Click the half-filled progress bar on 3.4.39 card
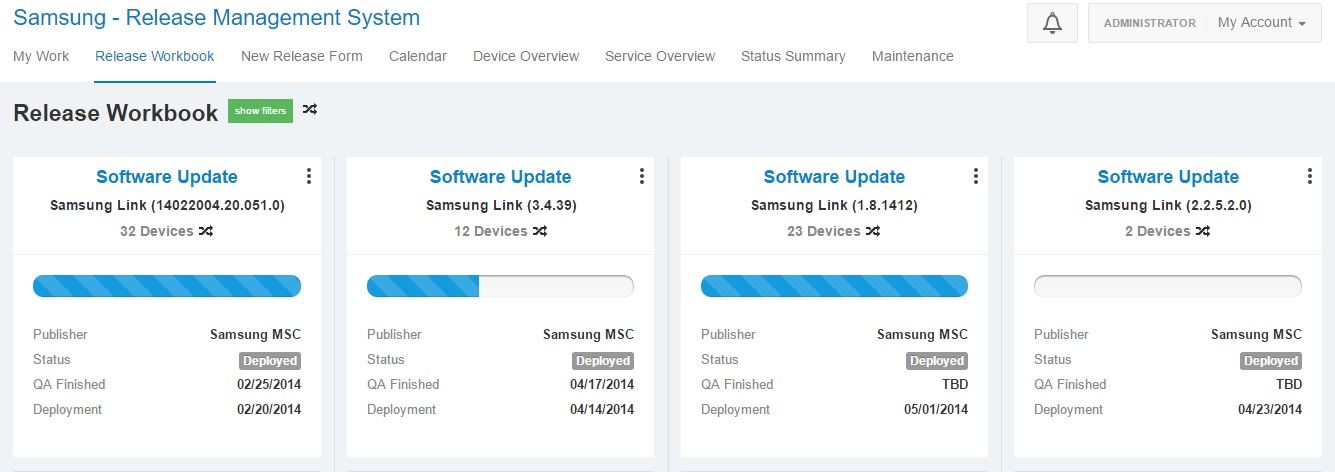This screenshot has height=472, width=1335. [500, 286]
